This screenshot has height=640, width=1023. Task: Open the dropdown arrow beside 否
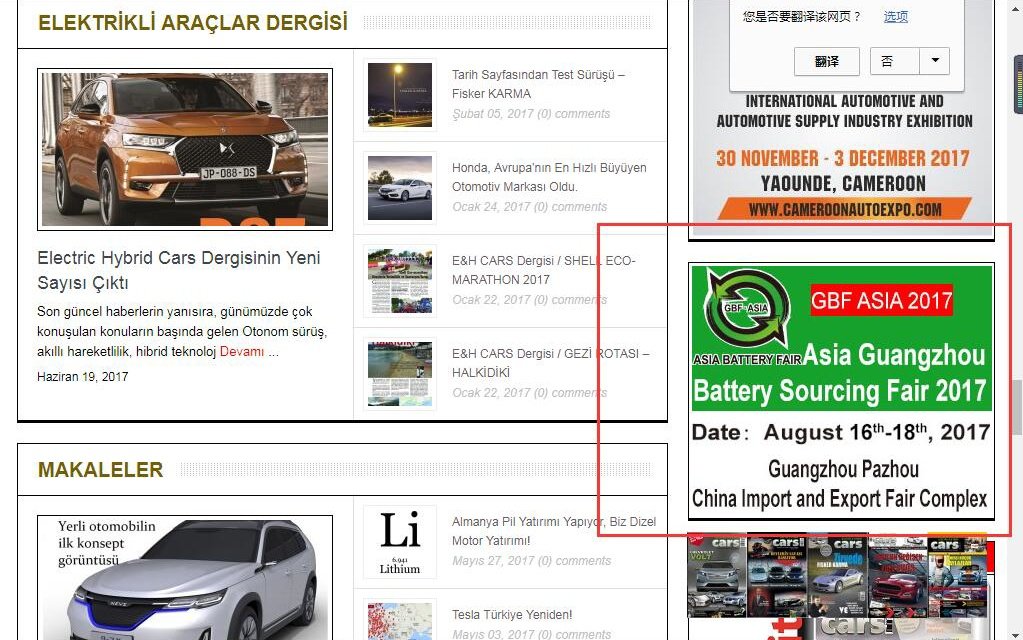[935, 62]
